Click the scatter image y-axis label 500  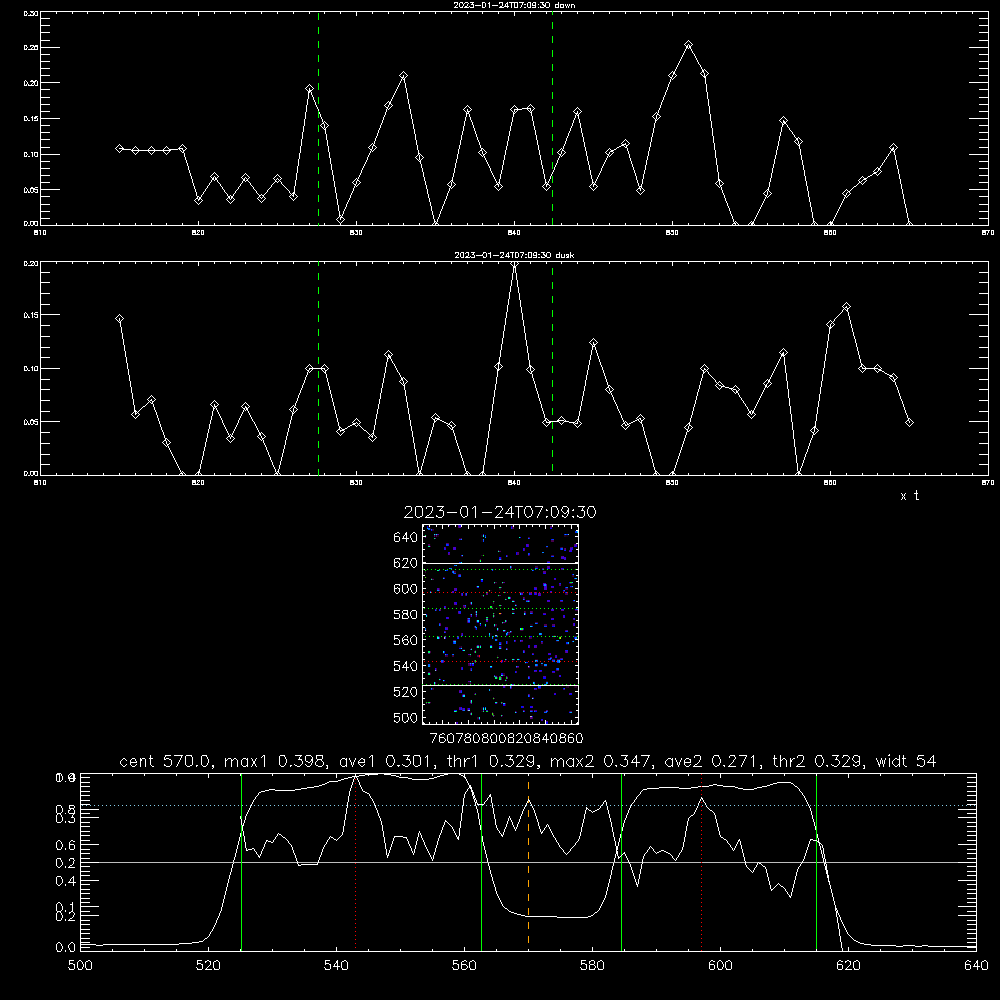pos(406,718)
